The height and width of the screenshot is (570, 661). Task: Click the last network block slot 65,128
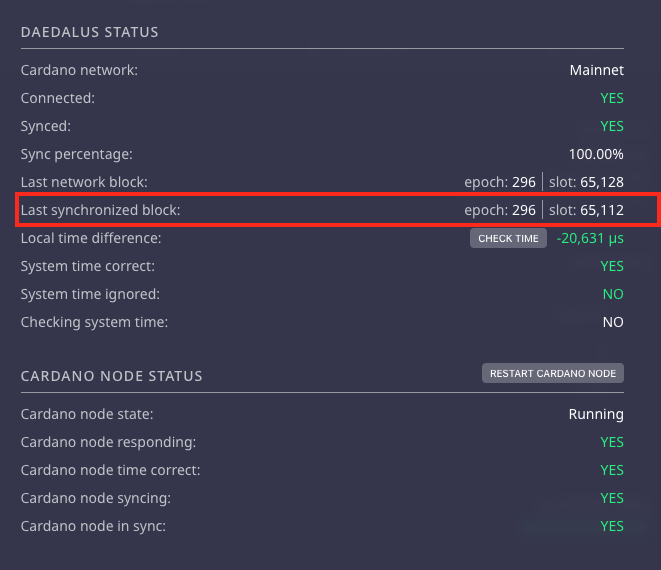(586, 182)
